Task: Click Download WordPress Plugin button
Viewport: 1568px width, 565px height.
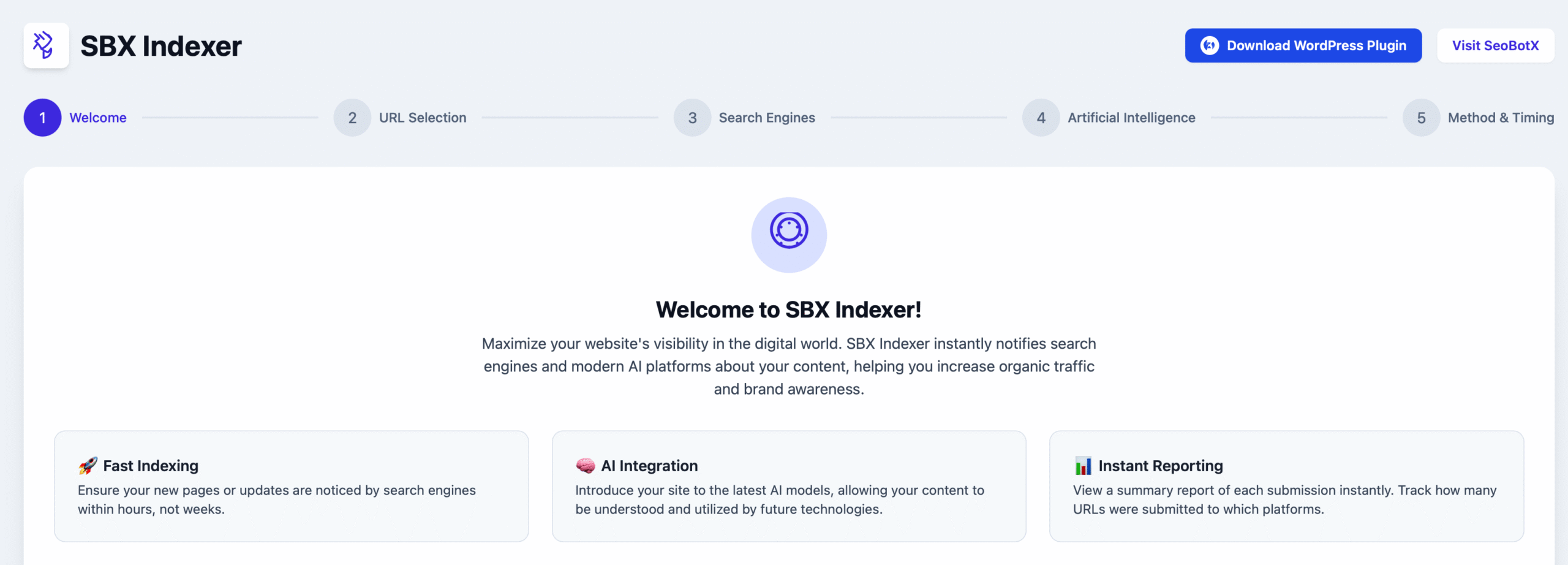Action: (x=1303, y=45)
